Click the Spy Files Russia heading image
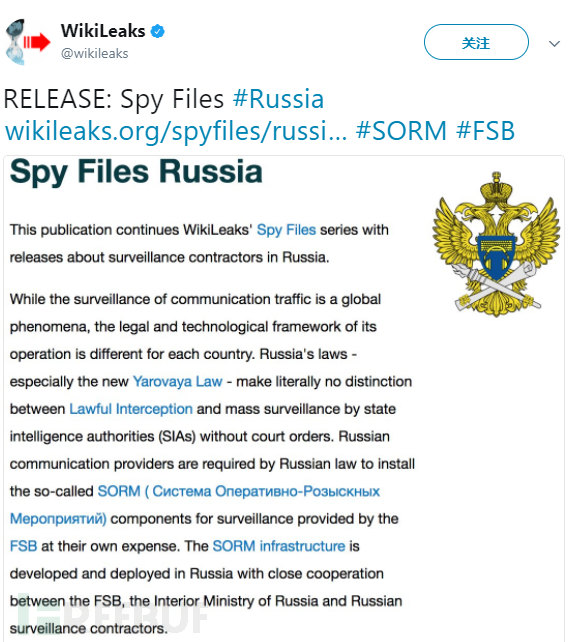Image resolution: width=575 pixels, height=642 pixels. coord(136,172)
